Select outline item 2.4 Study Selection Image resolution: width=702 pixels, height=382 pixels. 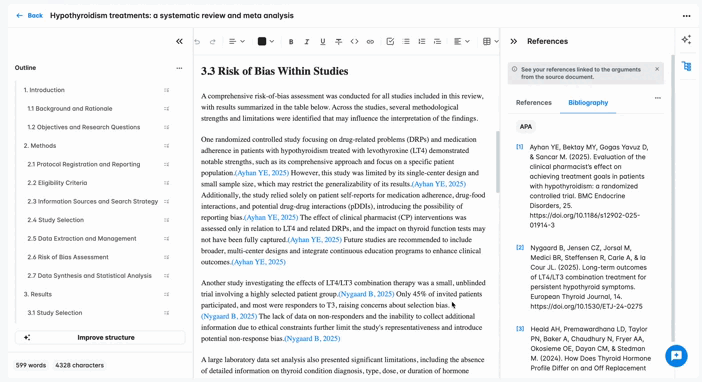coord(56,220)
